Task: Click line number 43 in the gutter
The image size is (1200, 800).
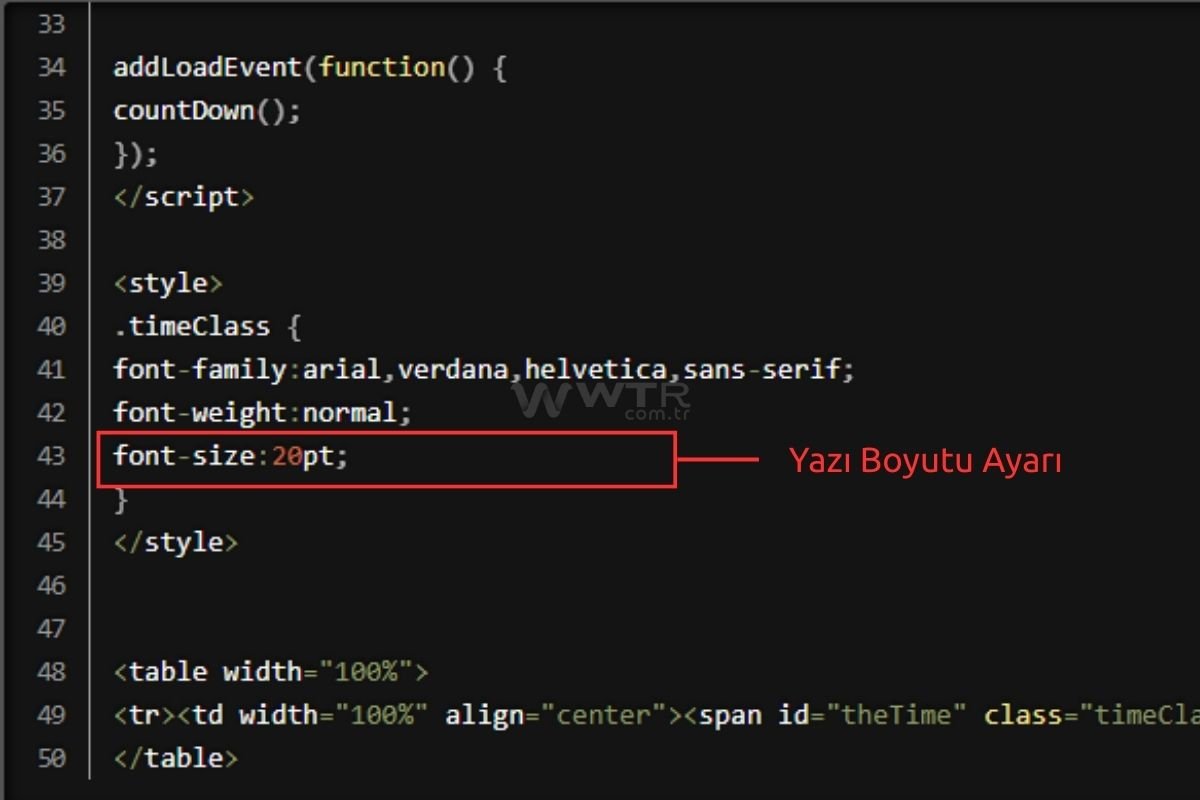Action: 51,456
